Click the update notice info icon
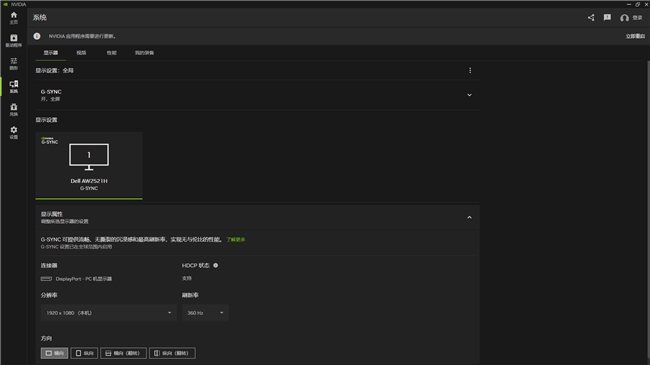The height and width of the screenshot is (365, 650). (37, 36)
